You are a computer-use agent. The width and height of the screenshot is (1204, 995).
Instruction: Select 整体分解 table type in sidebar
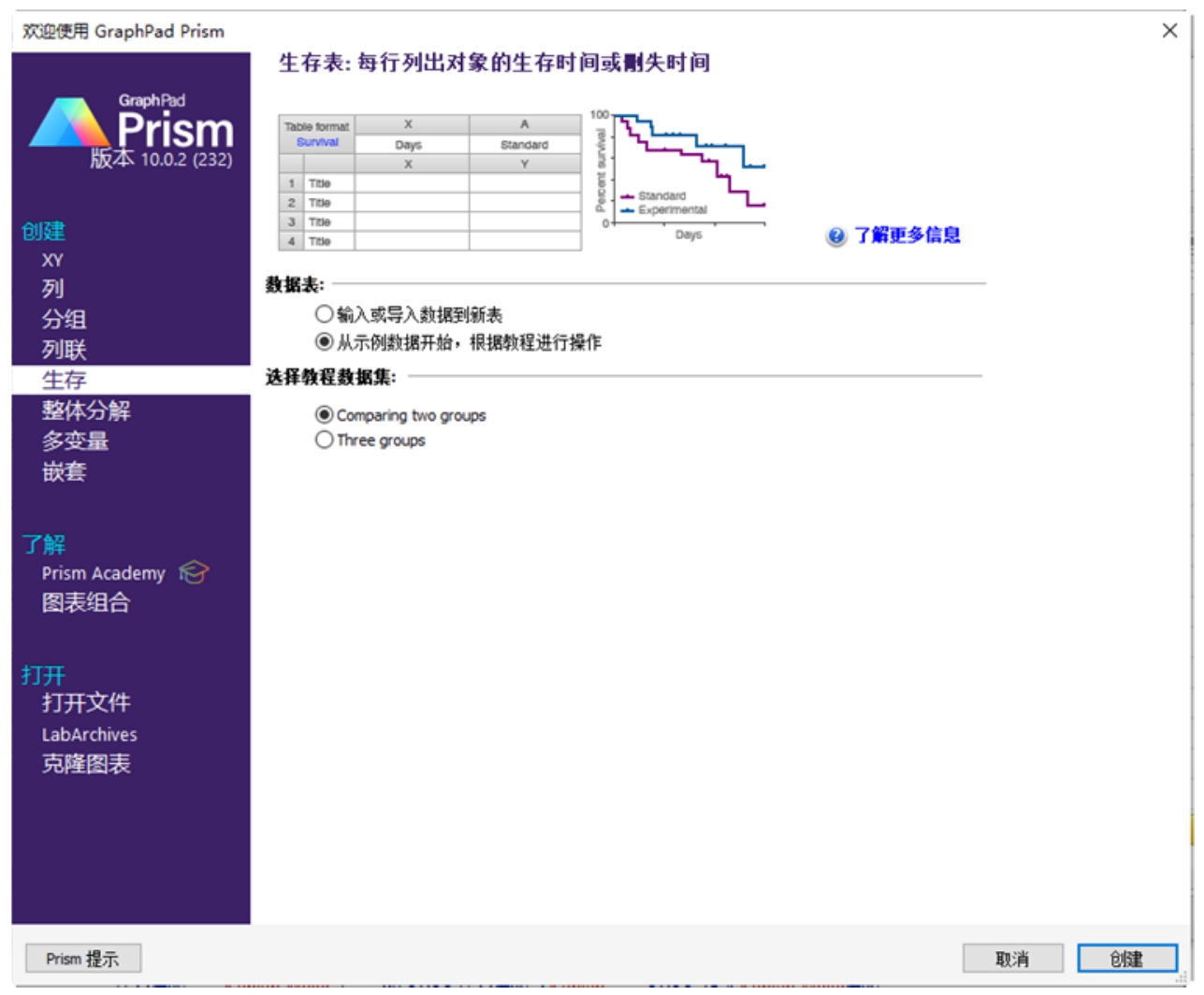86,411
